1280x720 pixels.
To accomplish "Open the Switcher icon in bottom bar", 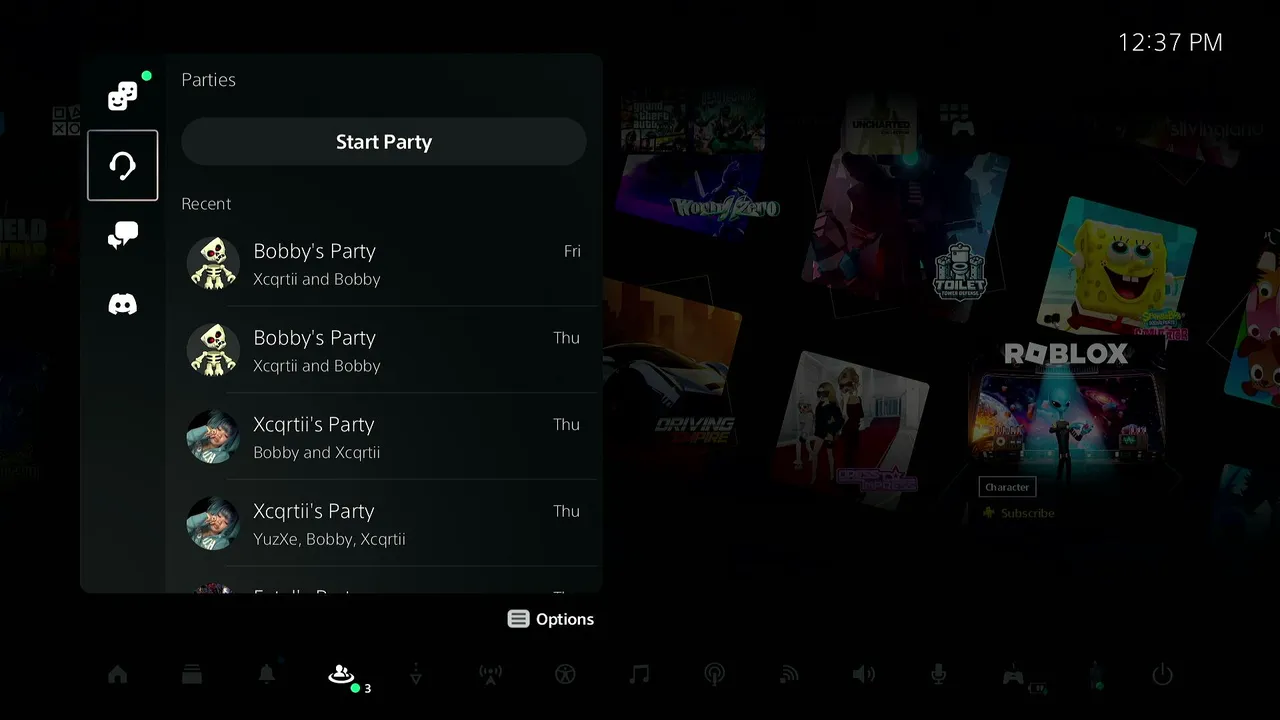I will point(192,675).
